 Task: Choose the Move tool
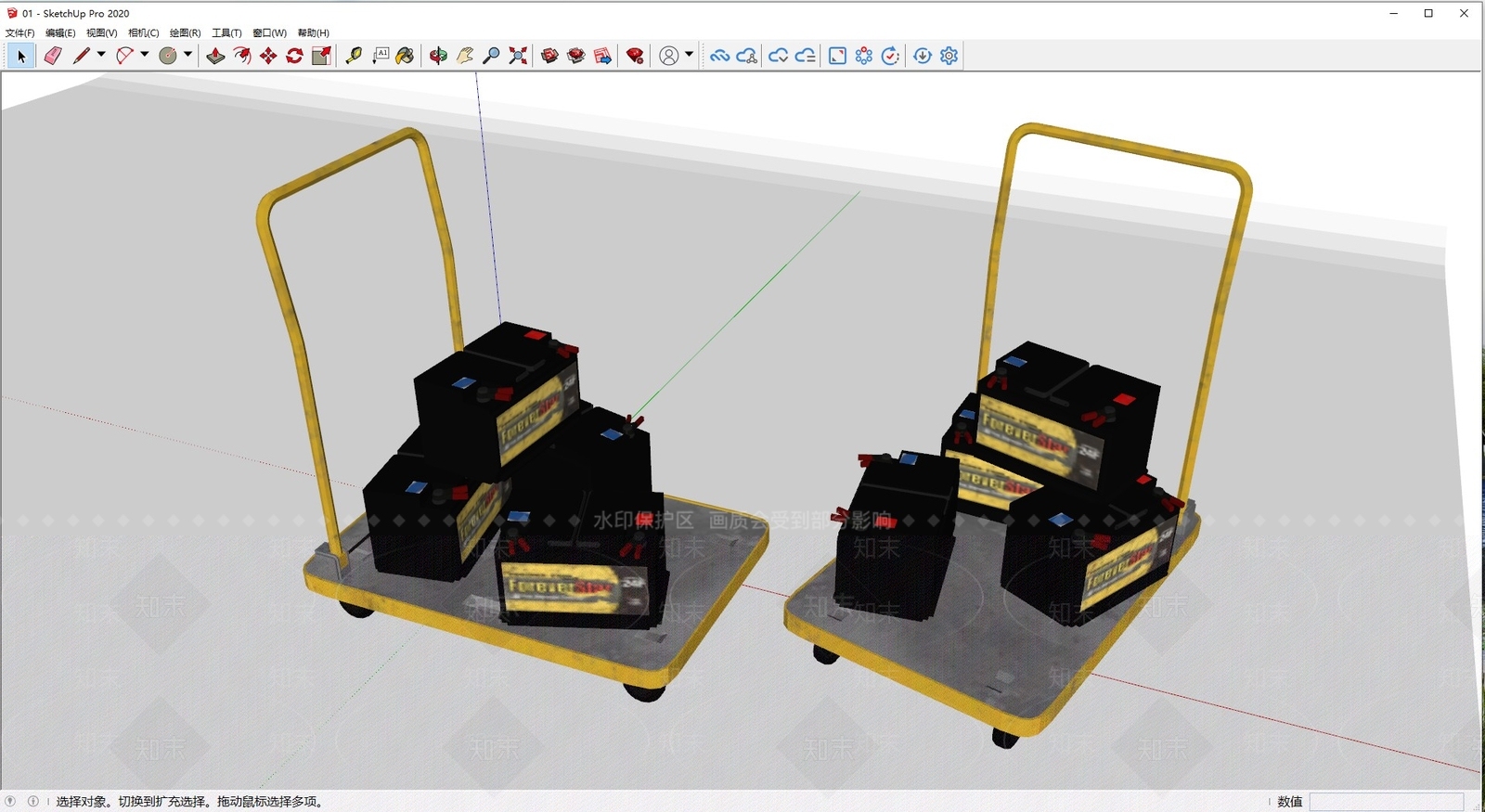[268, 56]
